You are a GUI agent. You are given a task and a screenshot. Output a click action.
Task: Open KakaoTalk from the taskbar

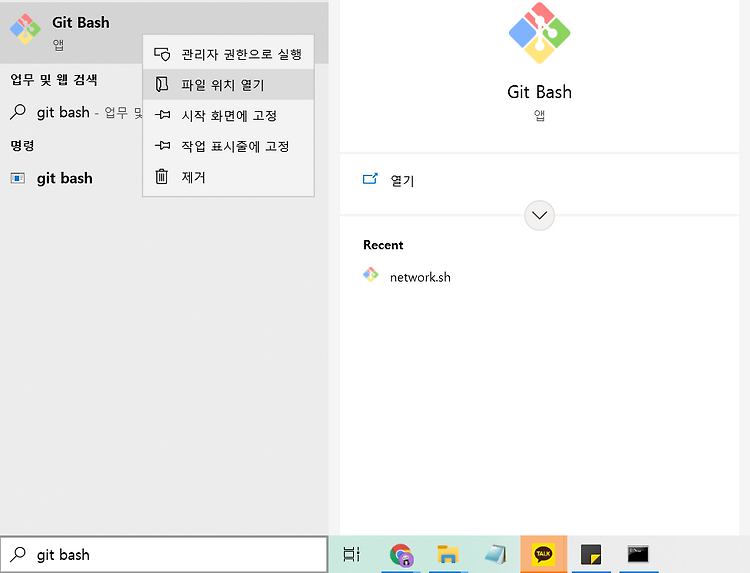[x=543, y=554]
